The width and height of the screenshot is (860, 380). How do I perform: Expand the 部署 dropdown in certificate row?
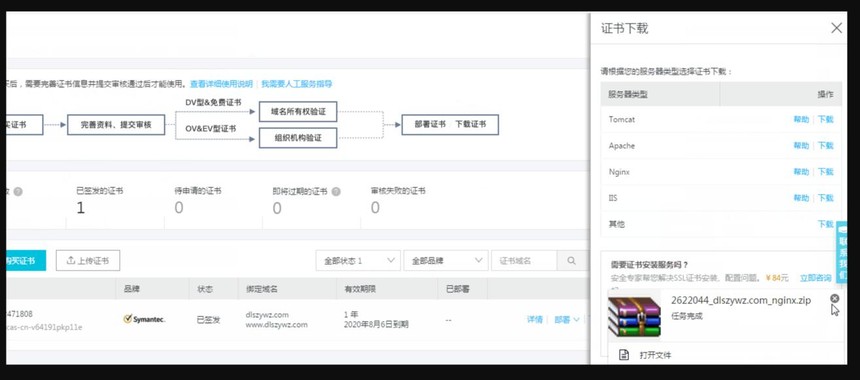point(567,320)
